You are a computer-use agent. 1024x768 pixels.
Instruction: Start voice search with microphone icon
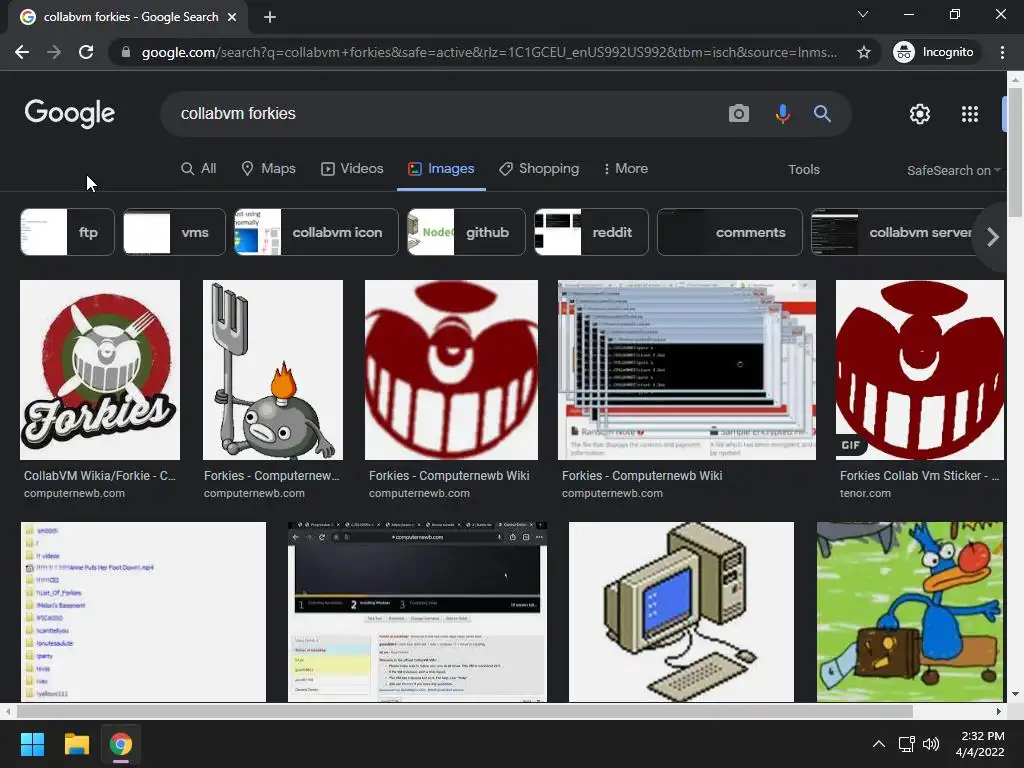pos(782,114)
